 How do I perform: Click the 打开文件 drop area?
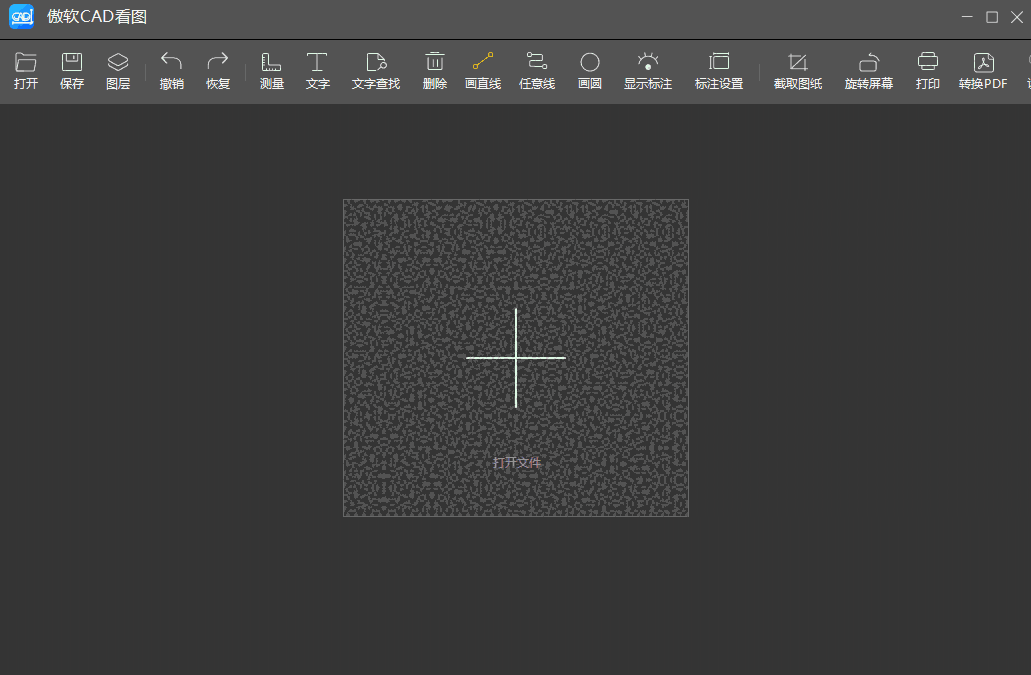[x=516, y=358]
